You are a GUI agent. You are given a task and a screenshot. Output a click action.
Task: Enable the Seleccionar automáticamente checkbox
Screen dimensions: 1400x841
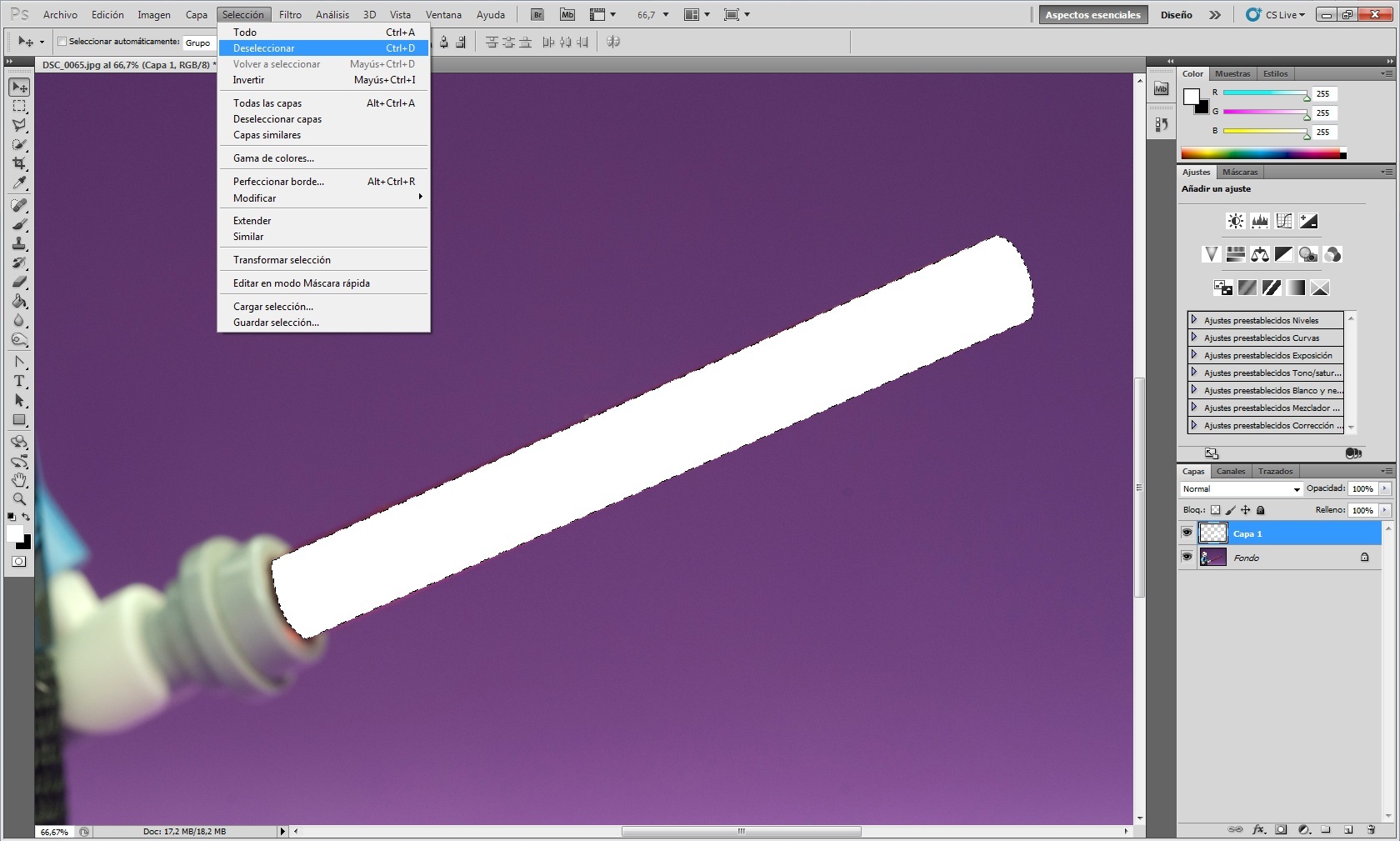point(62,42)
